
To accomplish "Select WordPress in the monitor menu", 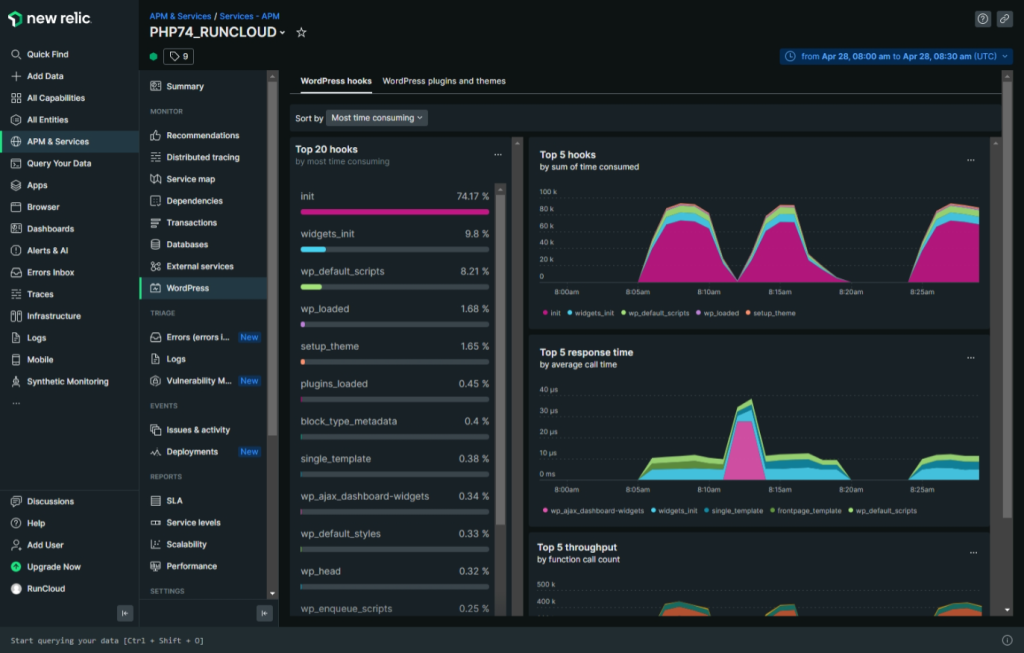I will click(203, 288).
